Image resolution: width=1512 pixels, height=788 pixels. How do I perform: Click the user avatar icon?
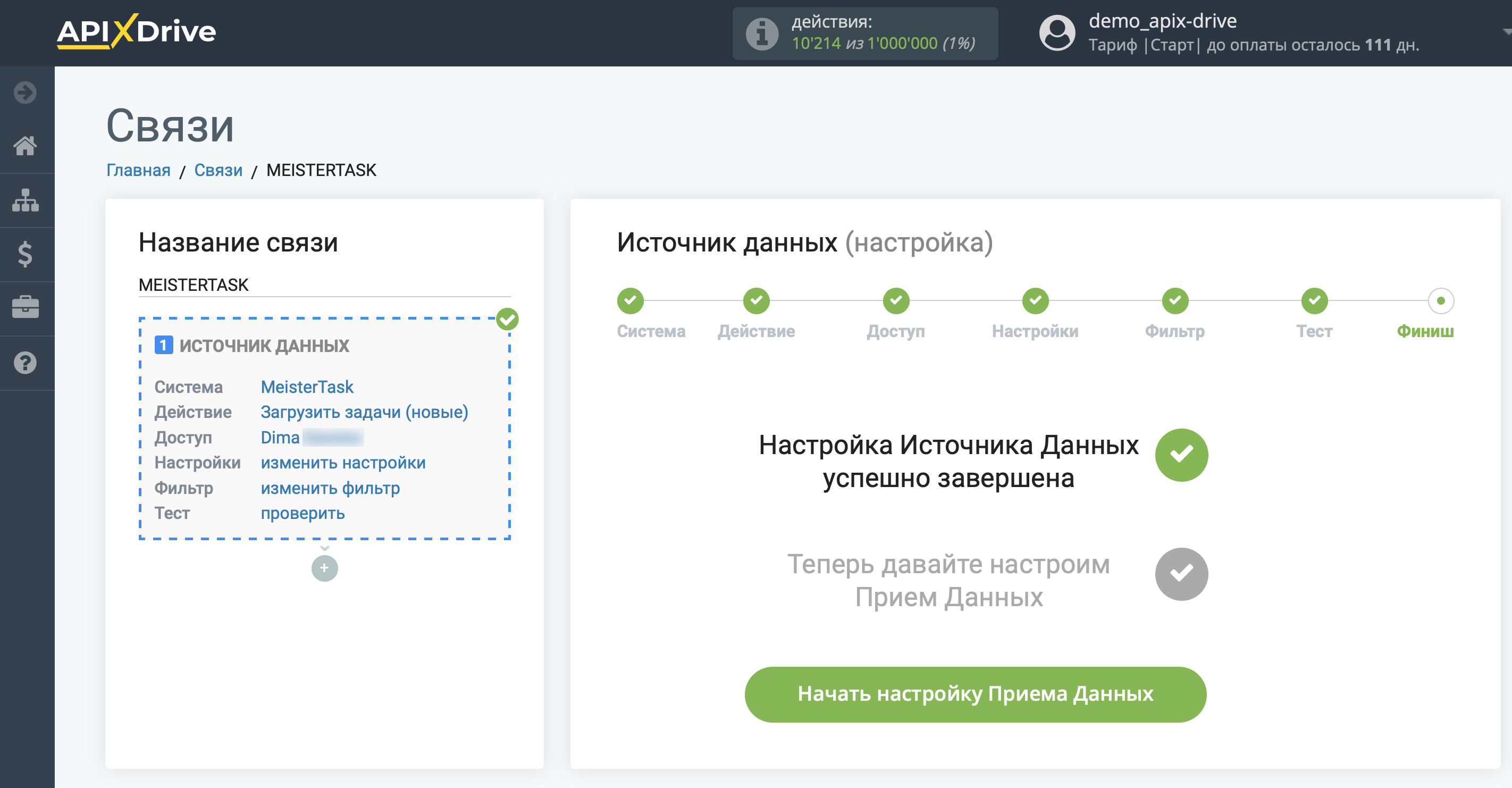[1056, 33]
